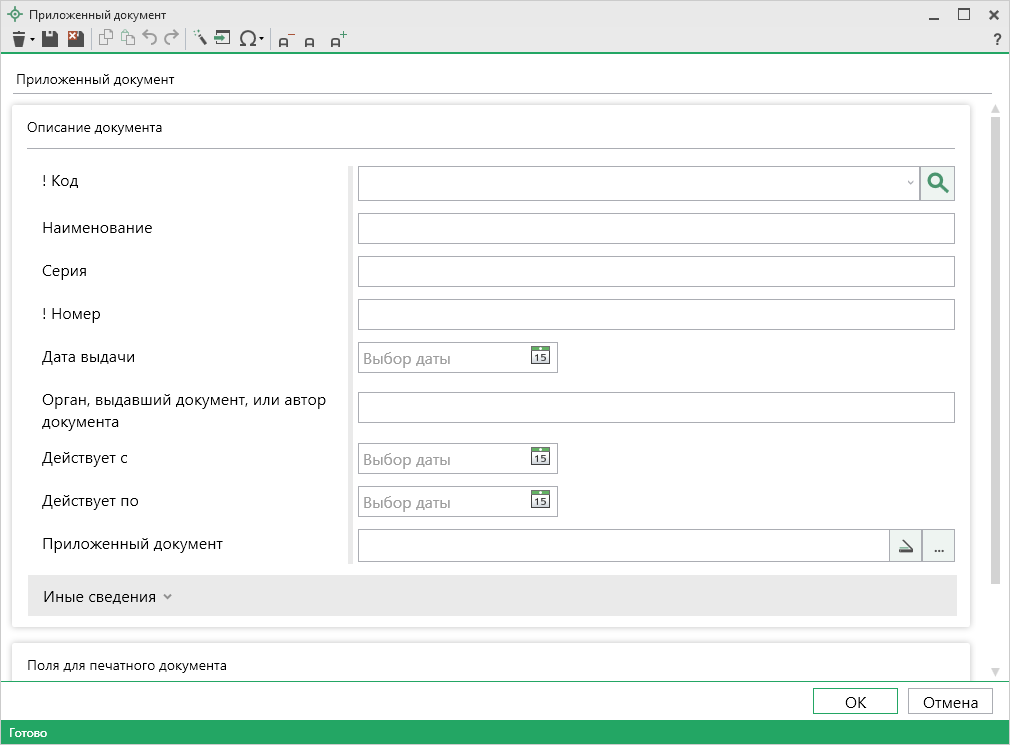The image size is (1010, 745).
Task: Open calendar for Действует с field
Action: 540,458
